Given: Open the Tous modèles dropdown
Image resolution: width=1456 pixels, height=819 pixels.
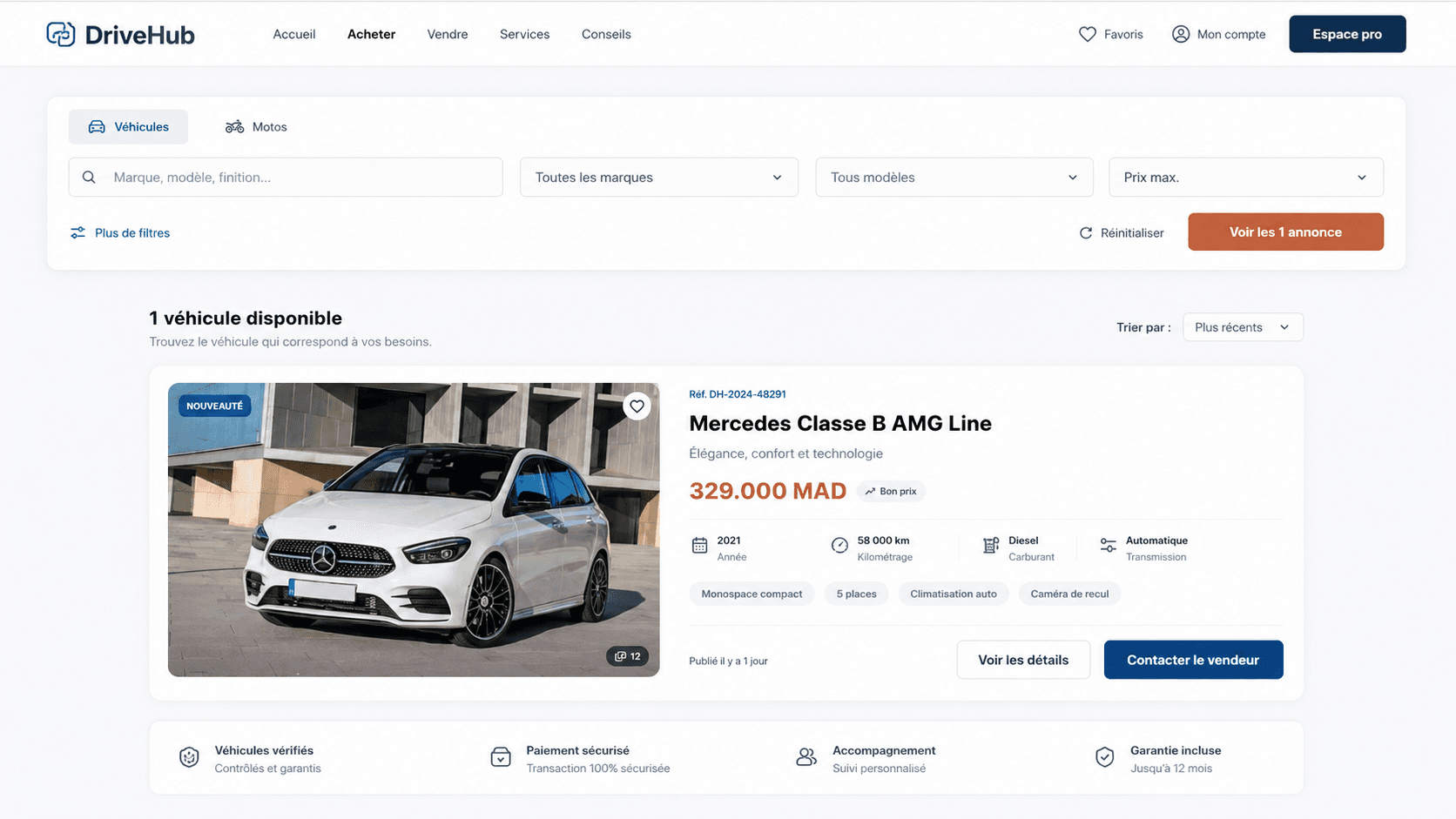Looking at the screenshot, I should [x=954, y=177].
